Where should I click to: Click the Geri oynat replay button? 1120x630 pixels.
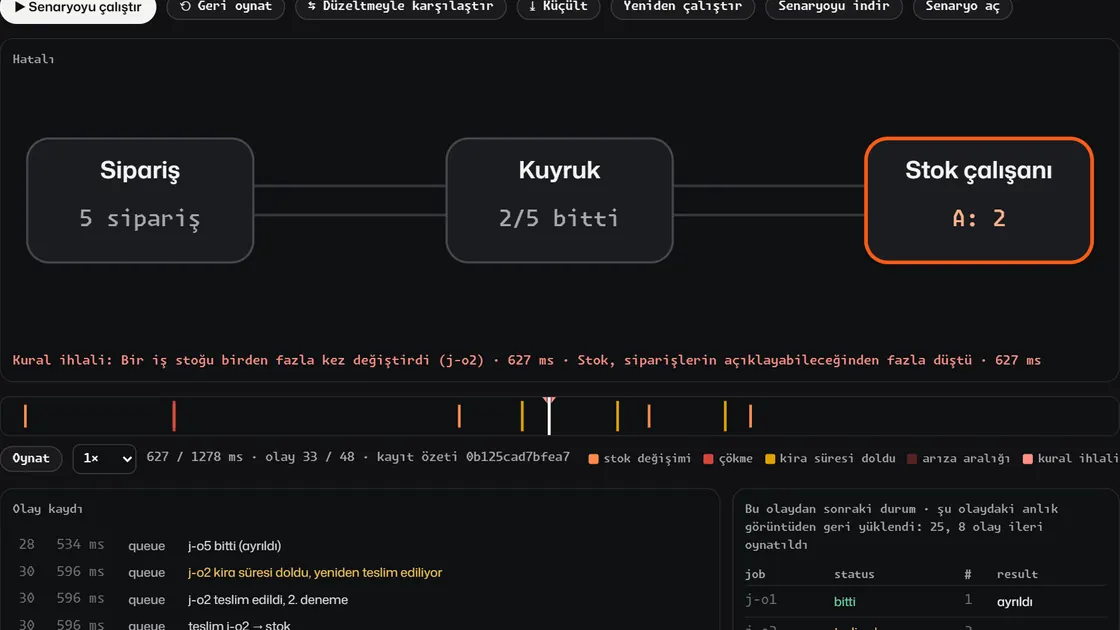(x=226, y=7)
